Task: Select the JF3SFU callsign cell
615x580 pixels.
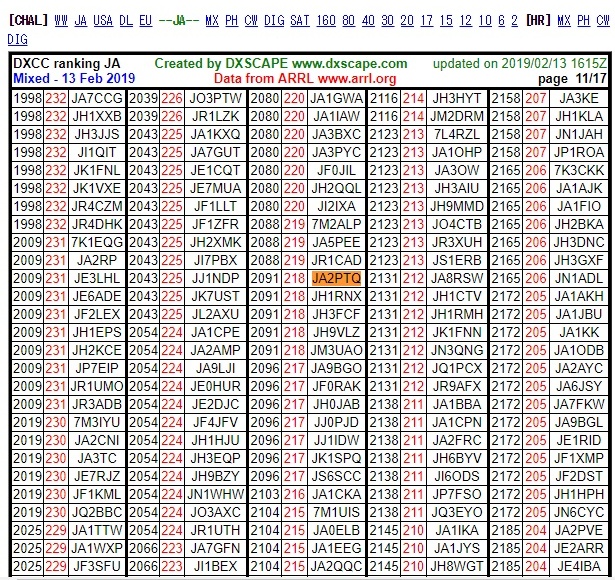Action: [x=97, y=566]
